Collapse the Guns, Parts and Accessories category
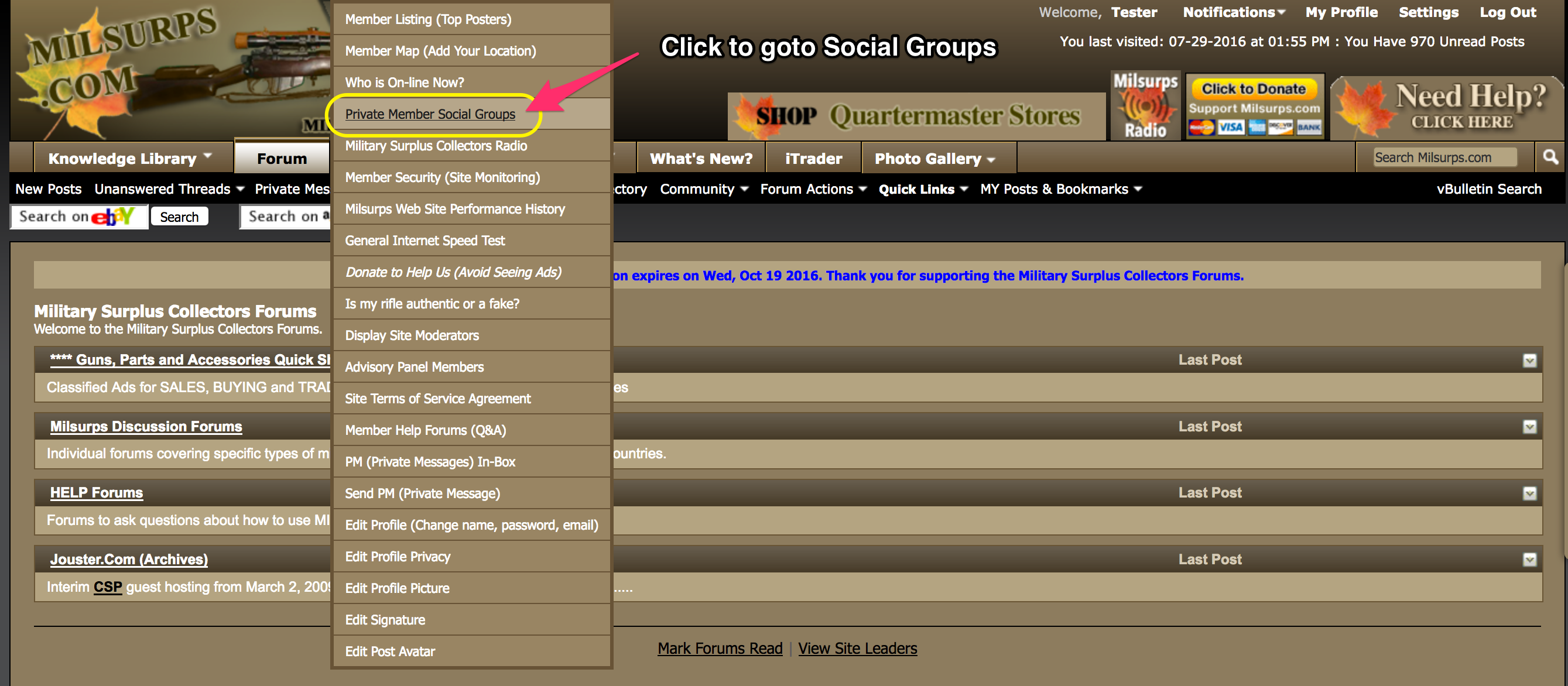 (1529, 361)
